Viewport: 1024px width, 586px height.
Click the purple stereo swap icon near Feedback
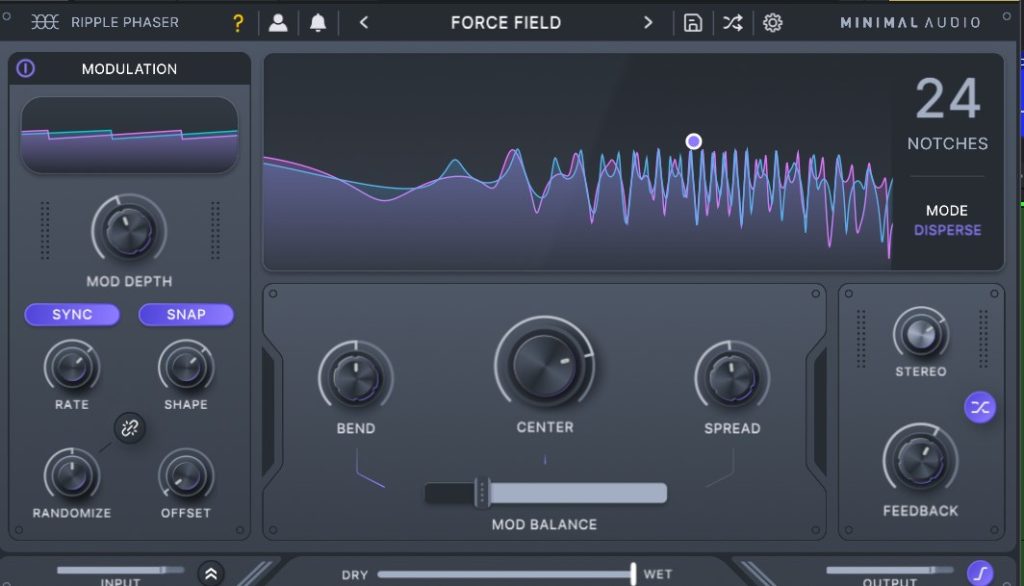[980, 407]
